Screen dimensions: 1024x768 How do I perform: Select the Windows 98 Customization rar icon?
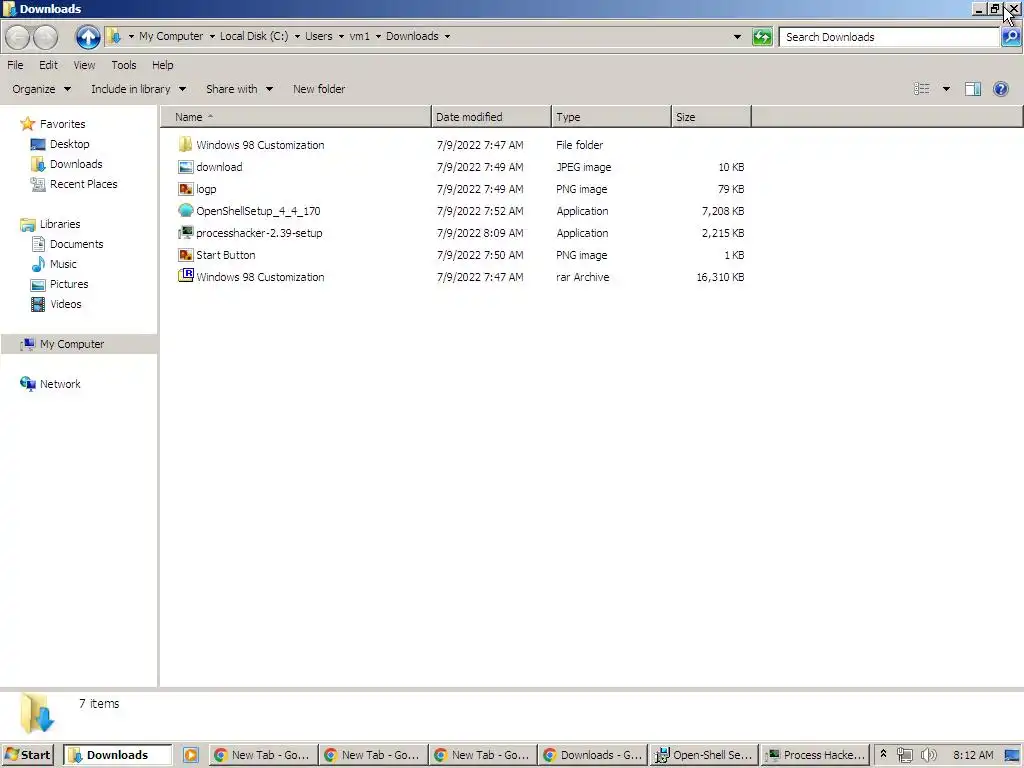click(185, 276)
